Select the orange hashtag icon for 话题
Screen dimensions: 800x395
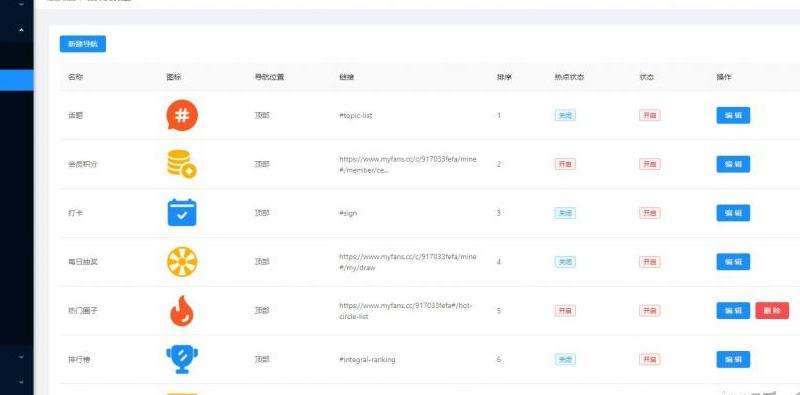click(182, 115)
